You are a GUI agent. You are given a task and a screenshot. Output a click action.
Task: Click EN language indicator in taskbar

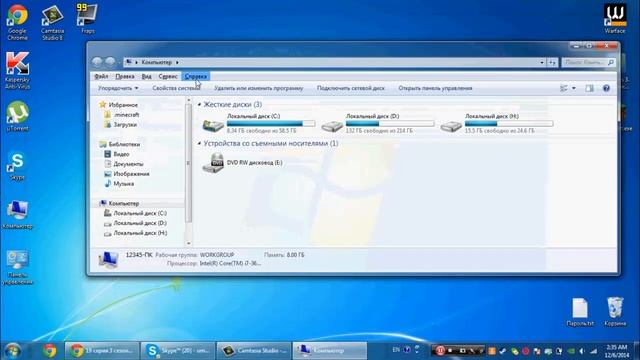click(x=396, y=350)
